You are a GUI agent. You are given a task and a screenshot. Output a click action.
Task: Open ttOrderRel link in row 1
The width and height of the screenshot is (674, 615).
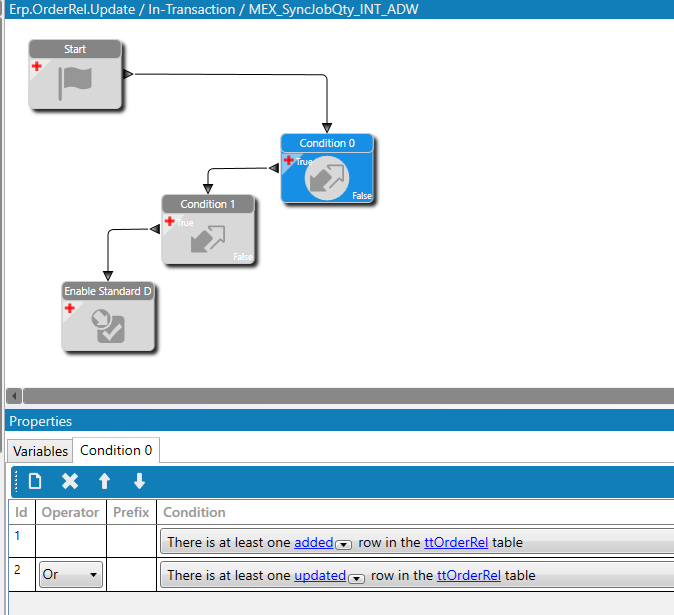pyautogui.click(x=456, y=542)
